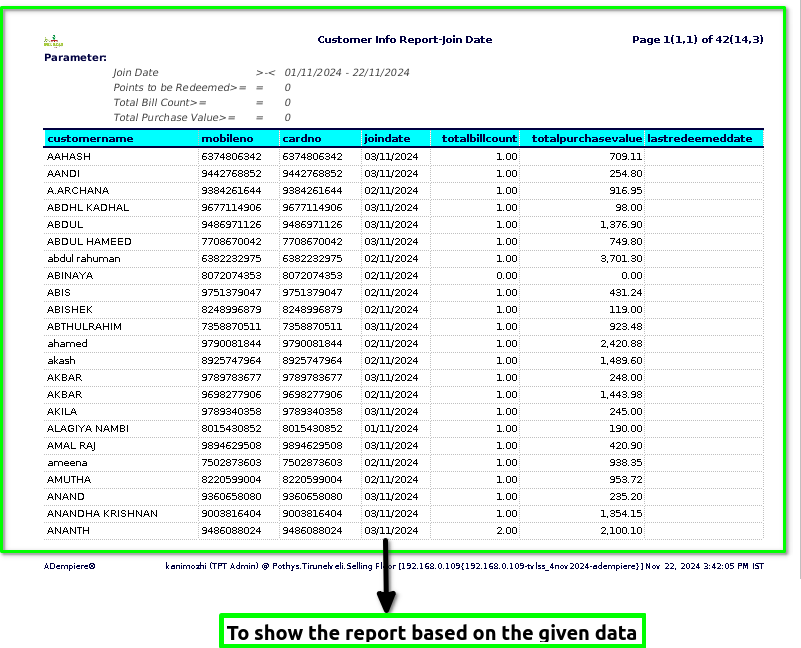
Task: Click the 'ADempiere®' footer text
Action: coord(69,566)
